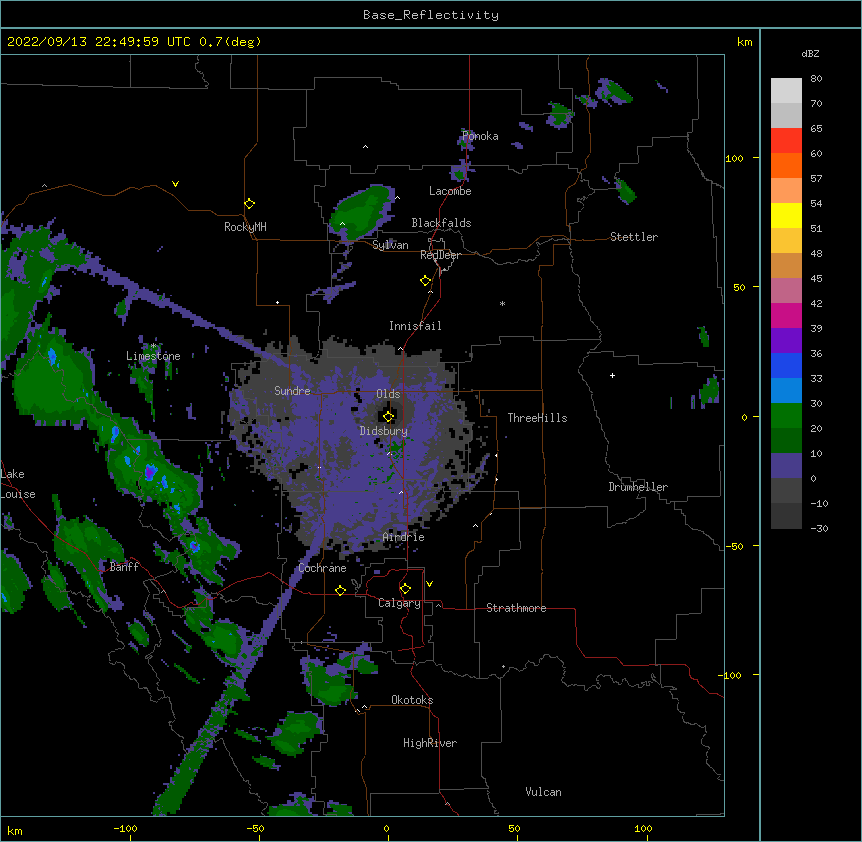
Task: Click the Innisfail city label
Action: 415,326
